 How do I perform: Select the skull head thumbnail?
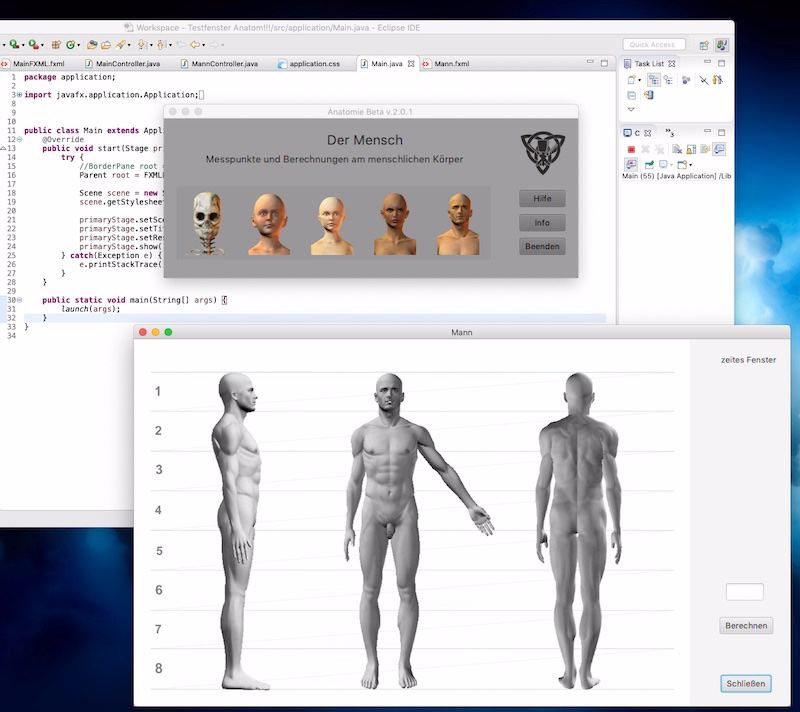(208, 223)
